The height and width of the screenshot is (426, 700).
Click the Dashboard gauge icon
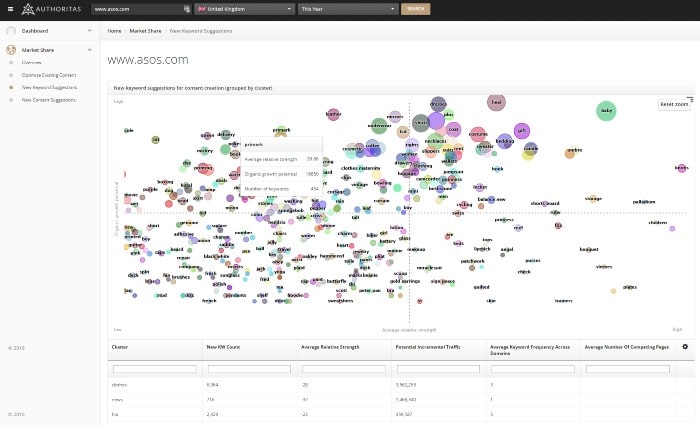pyautogui.click(x=11, y=31)
